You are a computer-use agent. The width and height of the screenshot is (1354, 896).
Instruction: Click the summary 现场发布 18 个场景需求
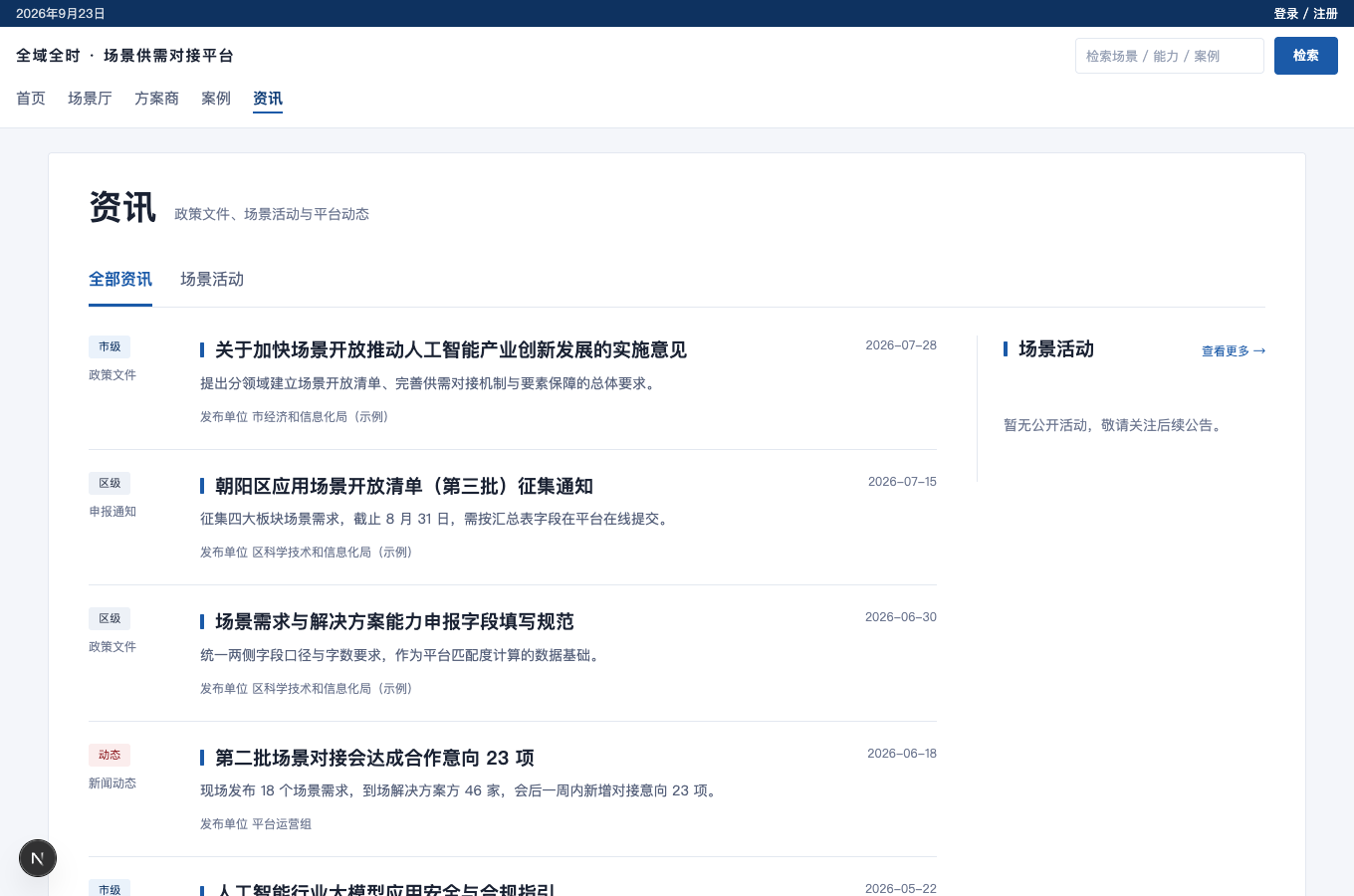coord(461,790)
